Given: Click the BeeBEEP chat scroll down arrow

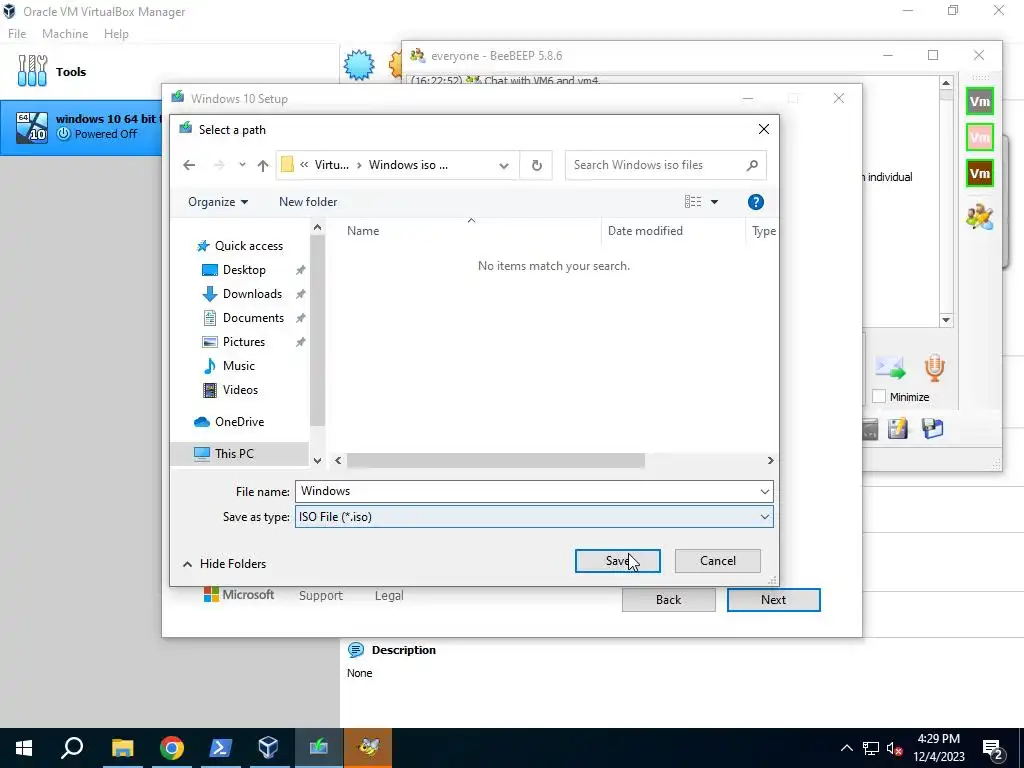Looking at the screenshot, I should point(946,320).
